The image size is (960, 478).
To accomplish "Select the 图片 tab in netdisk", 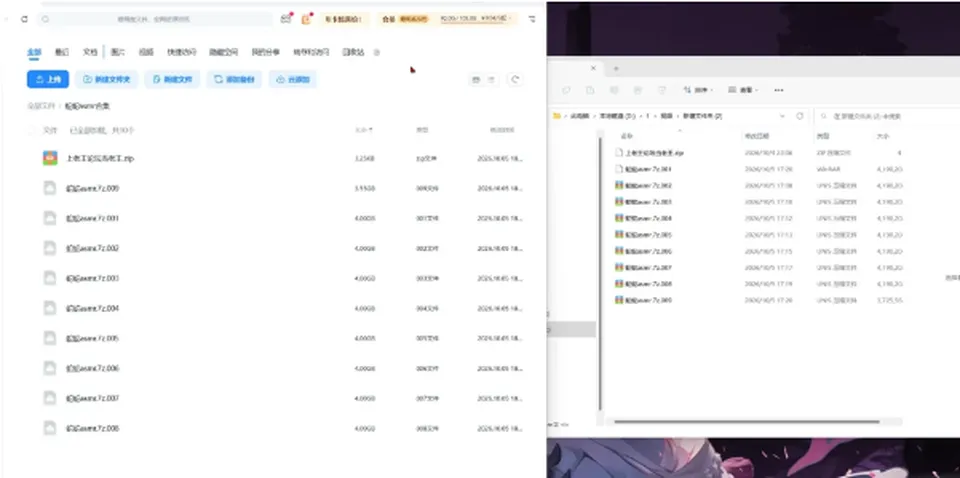I will 118,53.
